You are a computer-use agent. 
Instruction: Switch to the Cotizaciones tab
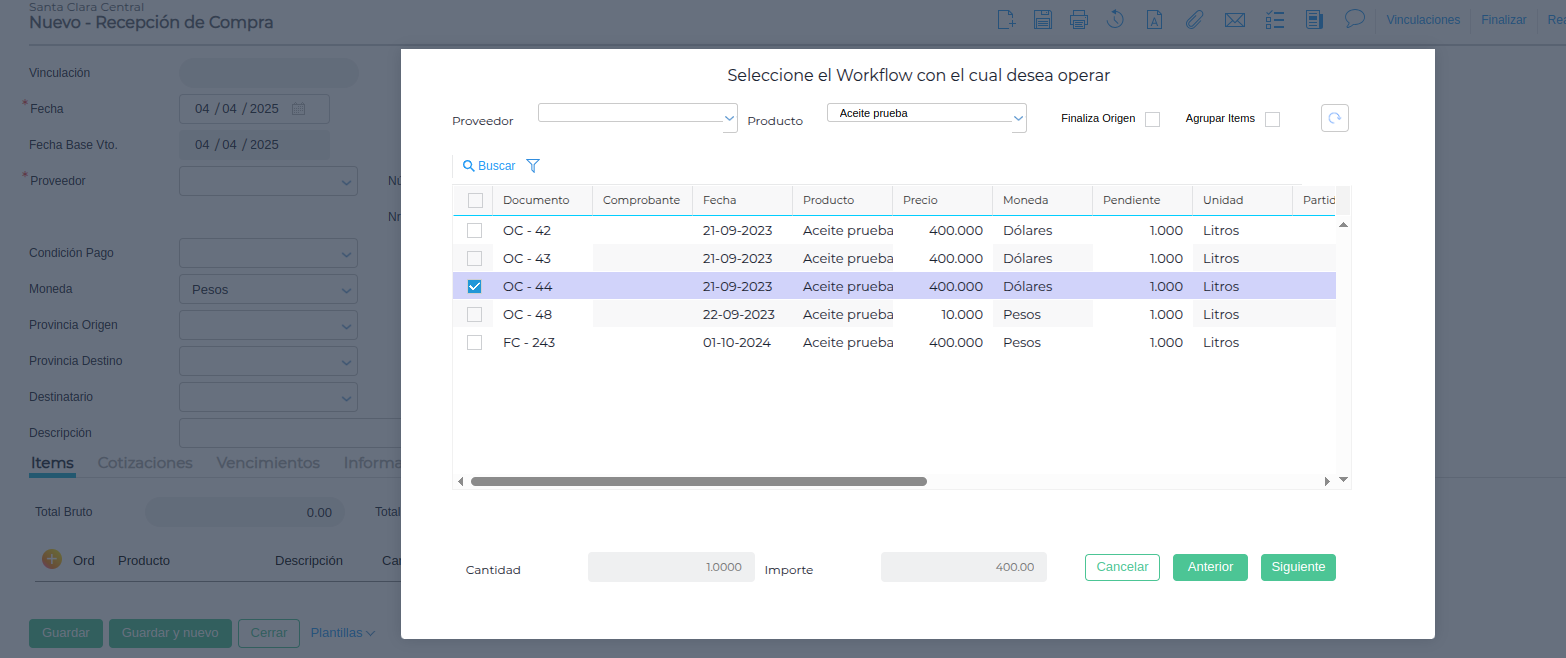(145, 463)
